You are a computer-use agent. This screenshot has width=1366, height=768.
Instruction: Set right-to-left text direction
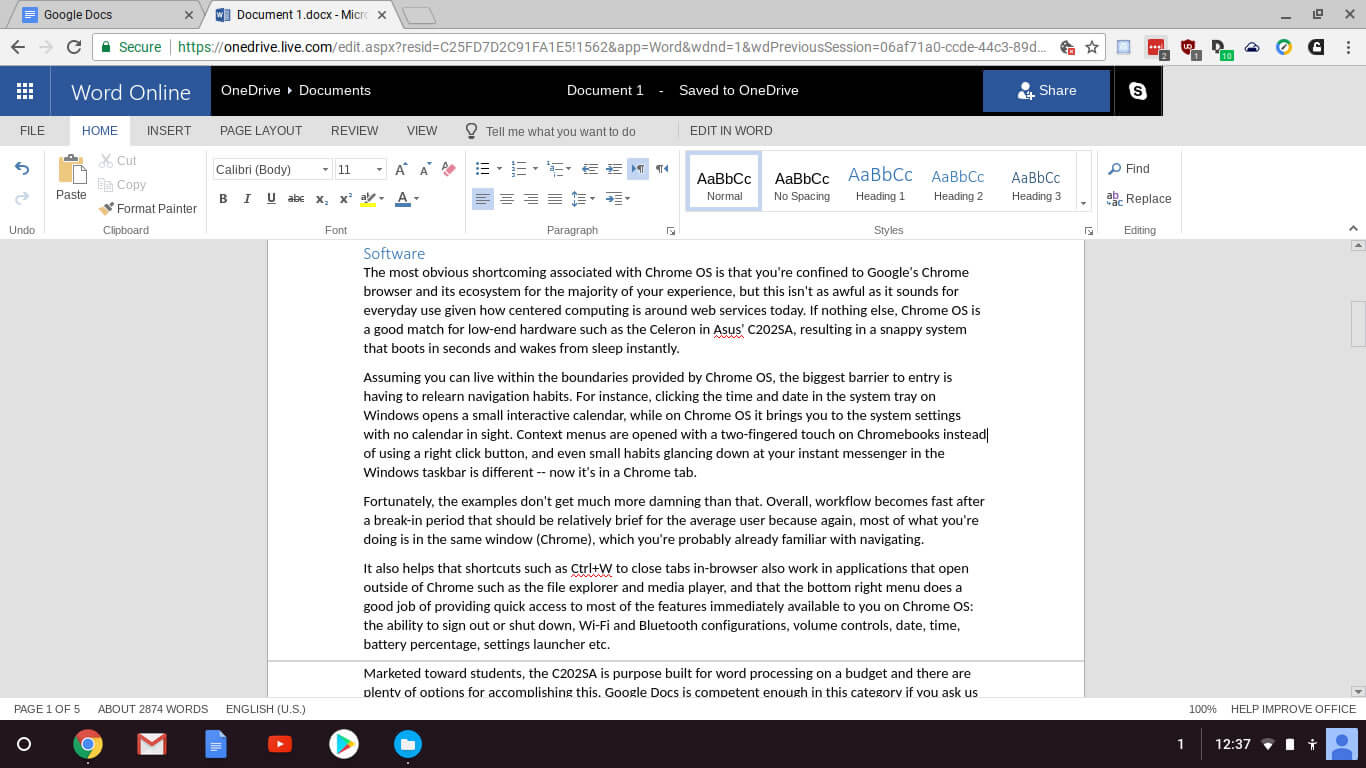[662, 169]
